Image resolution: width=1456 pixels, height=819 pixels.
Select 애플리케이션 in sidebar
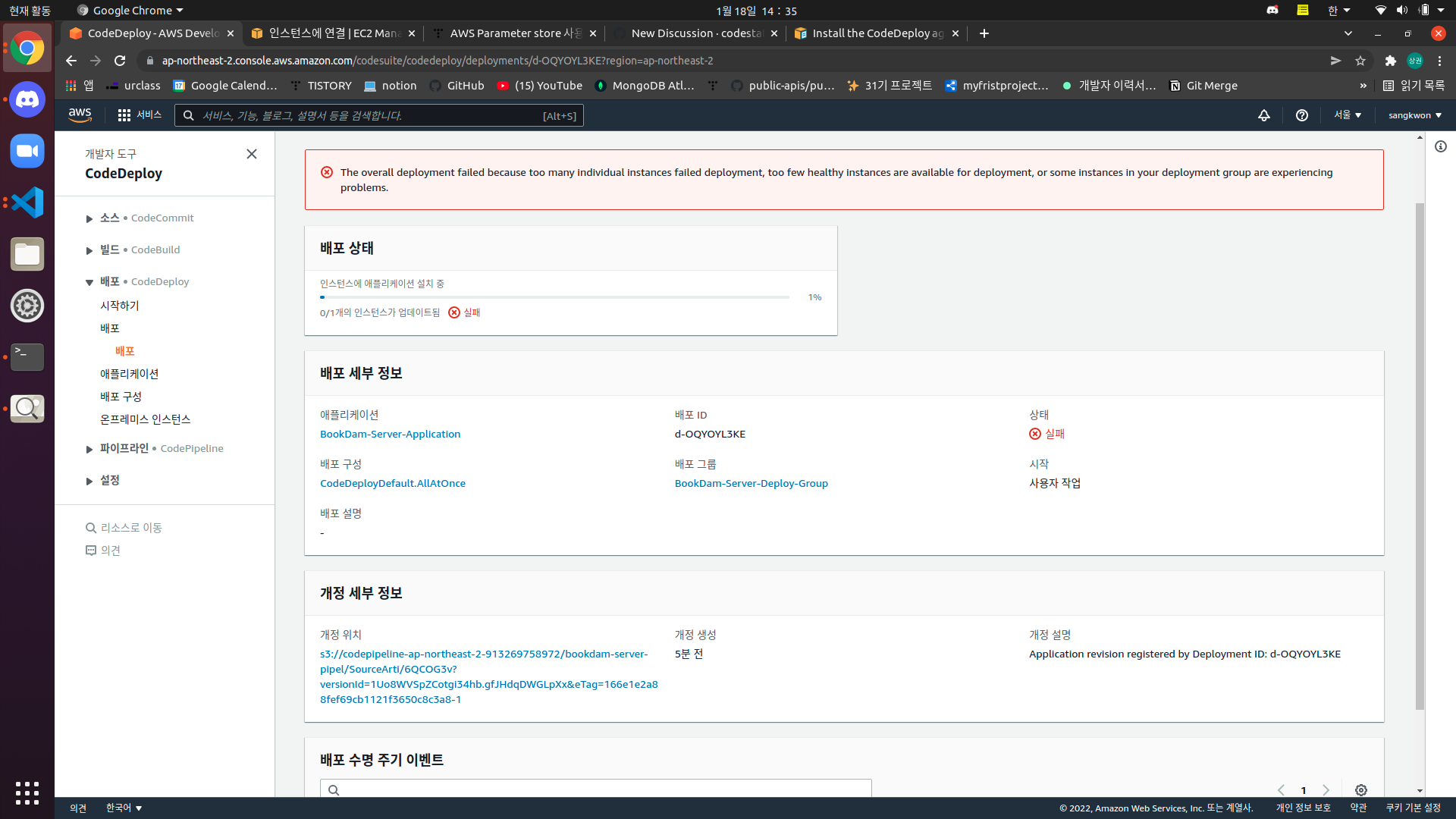click(130, 374)
